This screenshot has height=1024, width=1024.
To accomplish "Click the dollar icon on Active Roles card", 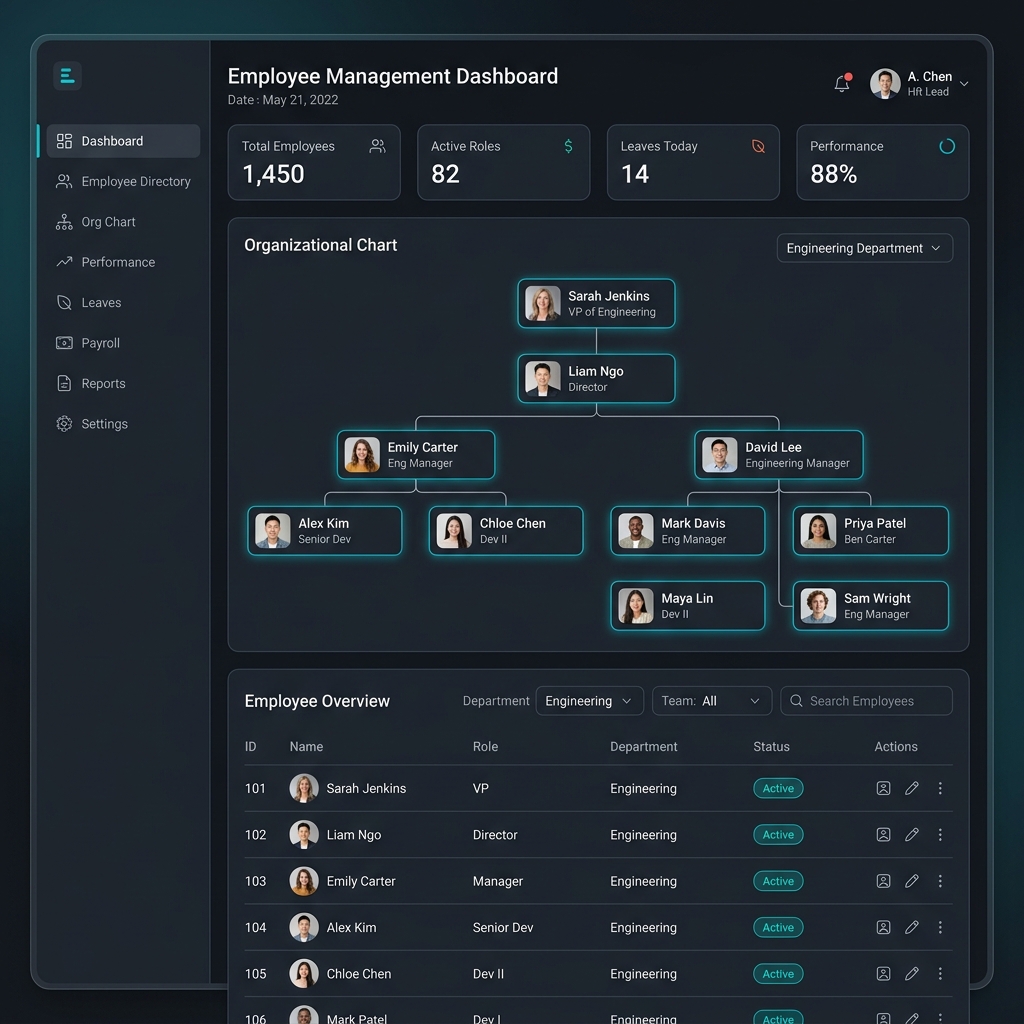I will [569, 146].
